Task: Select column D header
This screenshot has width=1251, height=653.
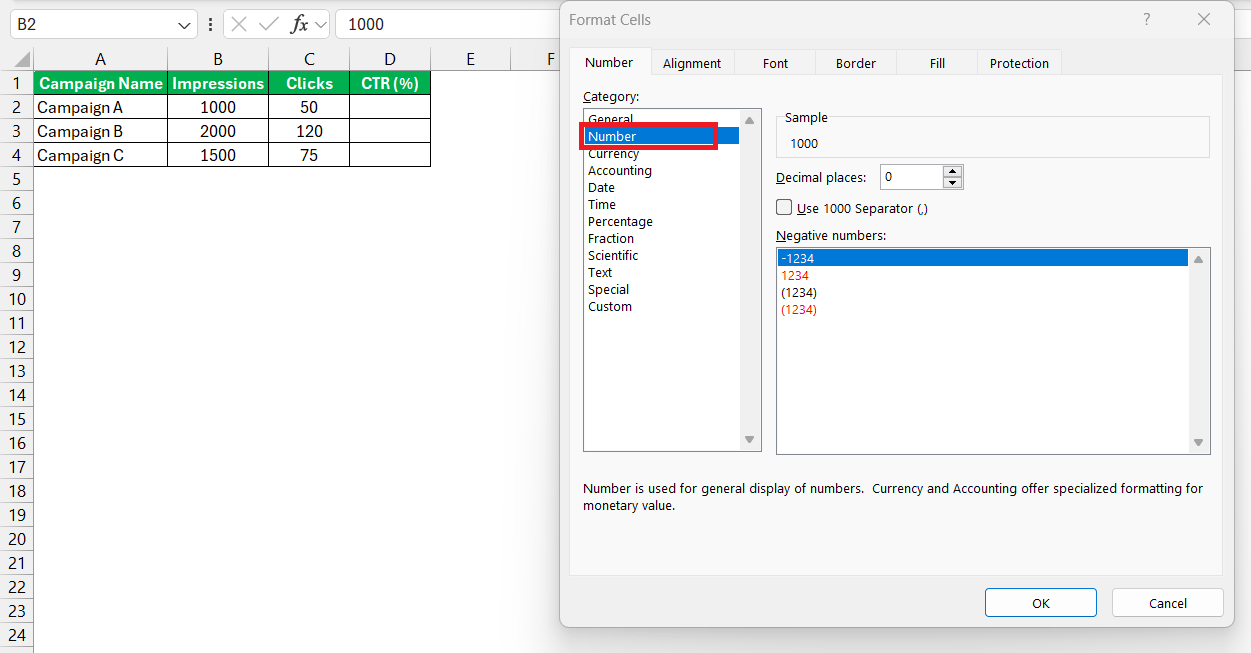Action: click(x=390, y=60)
